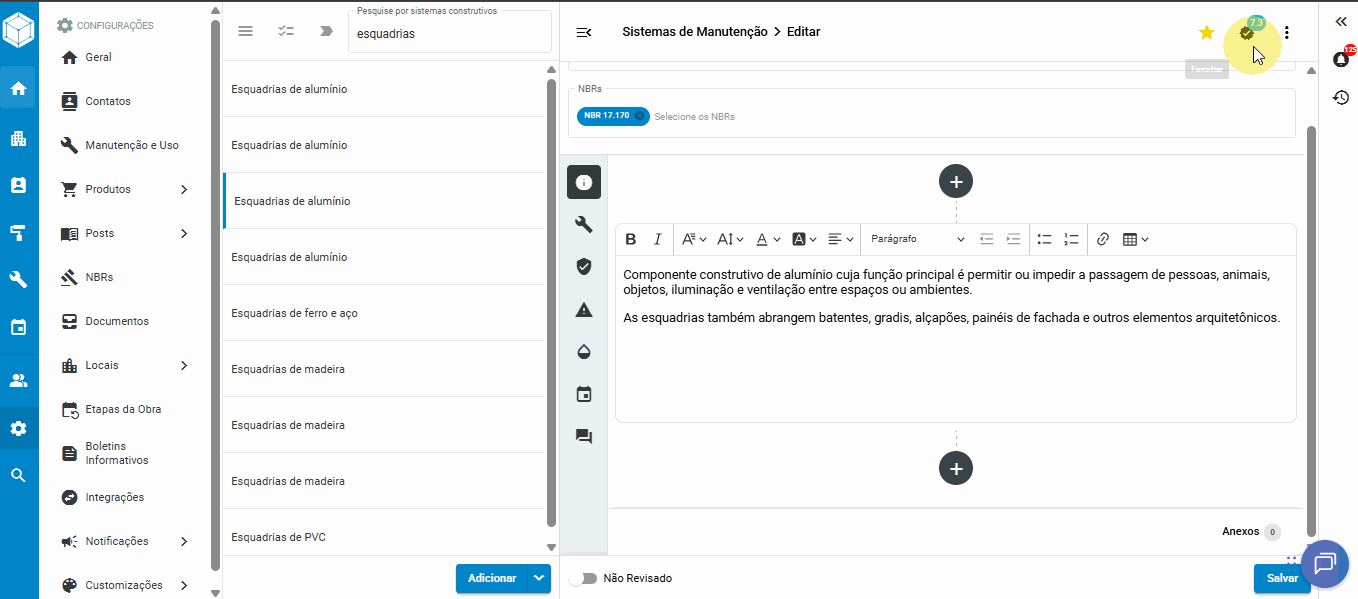This screenshot has height=599, width=1358.
Task: Open the chat support bubble
Action: pos(1325,564)
